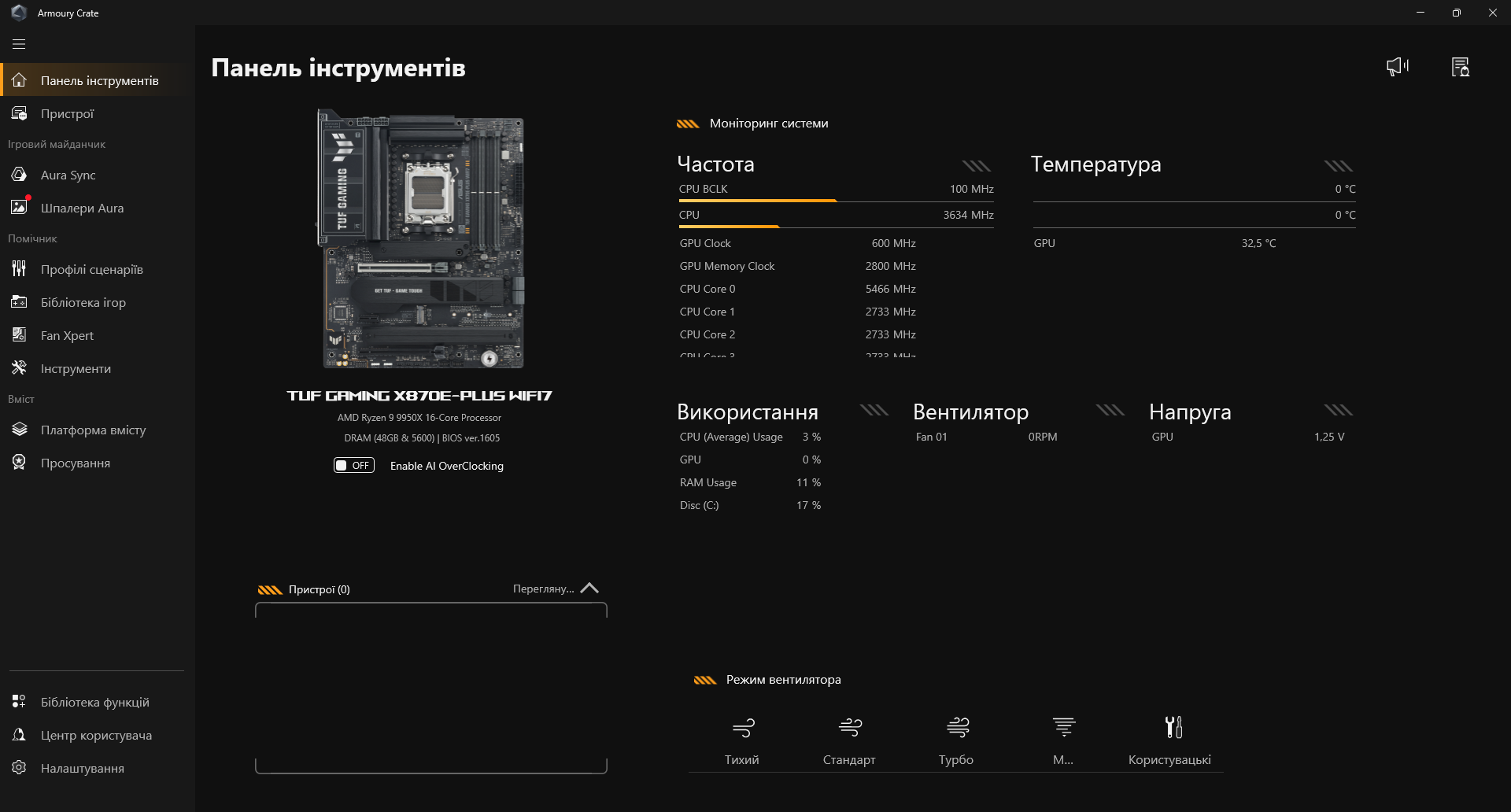
Task: Click the Просування promotion badge icon
Action: point(19,463)
